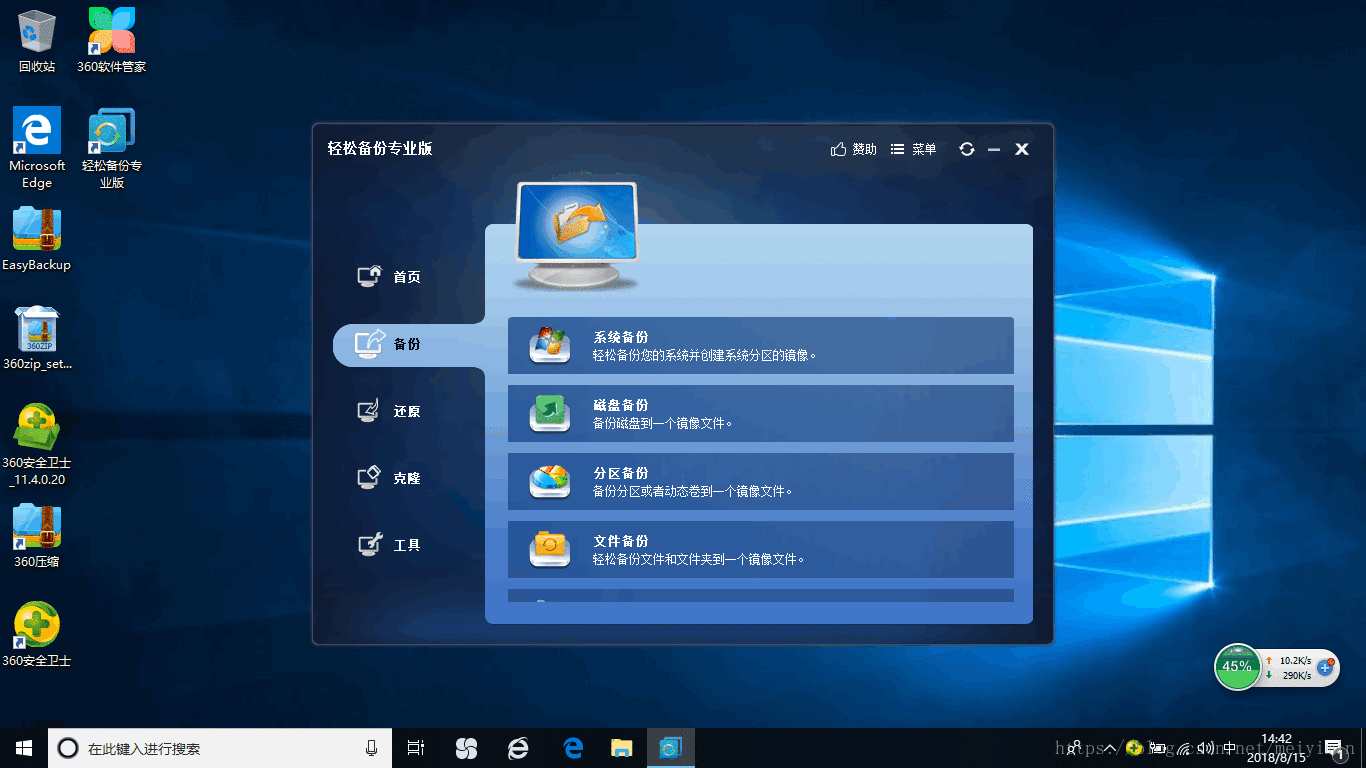The height and width of the screenshot is (768, 1366).
Task: Open the 菜单 menu dropdown
Action: pyautogui.click(x=913, y=149)
